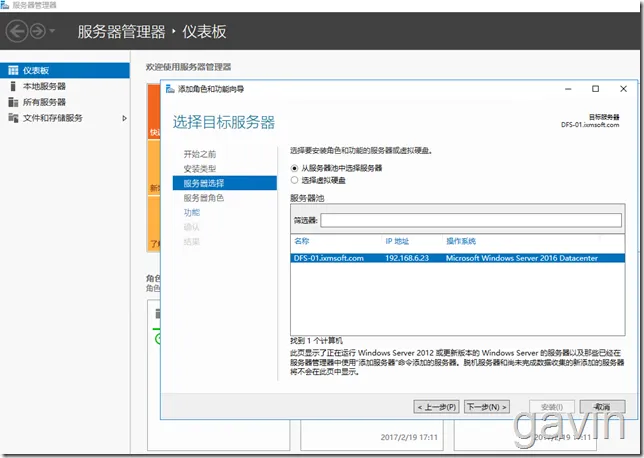Sort server pool by IP 地址 column
Screen dimensions: 644x458
tap(397, 241)
